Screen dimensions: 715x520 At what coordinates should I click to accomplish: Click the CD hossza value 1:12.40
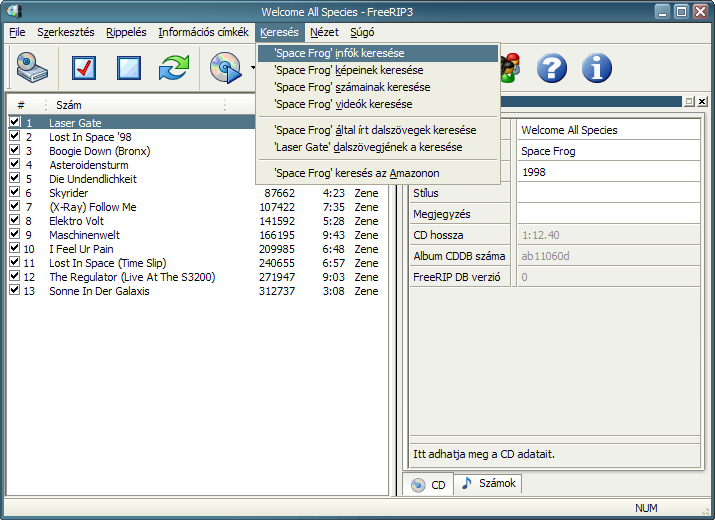(x=609, y=235)
